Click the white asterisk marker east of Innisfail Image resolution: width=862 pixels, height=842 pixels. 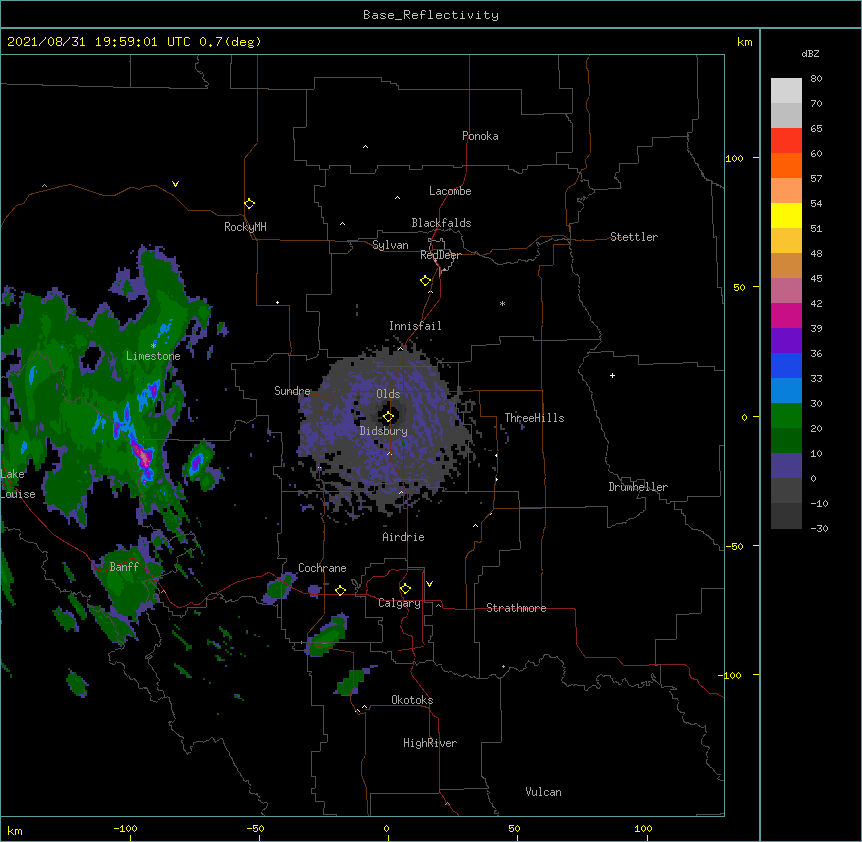[502, 303]
